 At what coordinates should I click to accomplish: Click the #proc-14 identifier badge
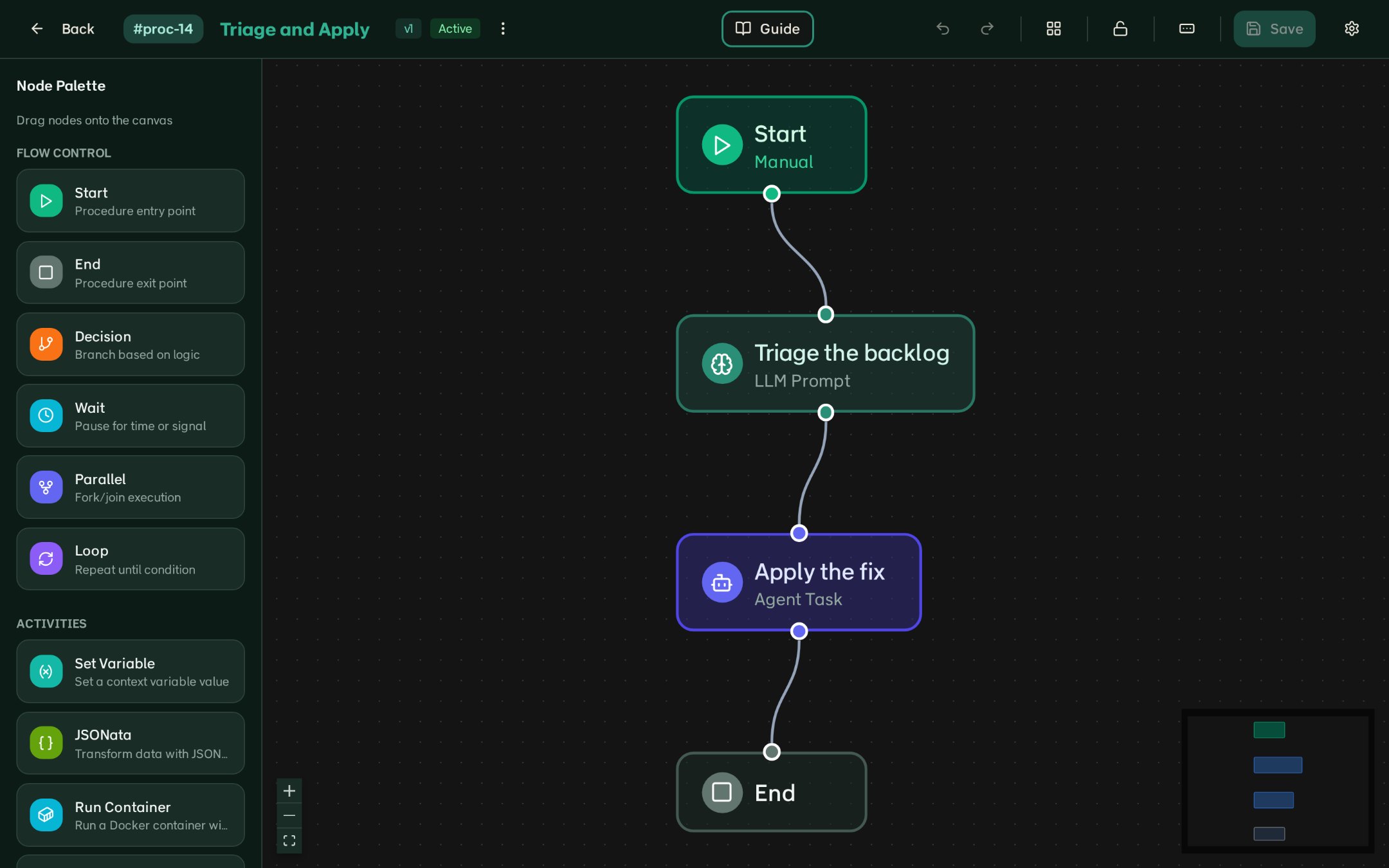163,28
